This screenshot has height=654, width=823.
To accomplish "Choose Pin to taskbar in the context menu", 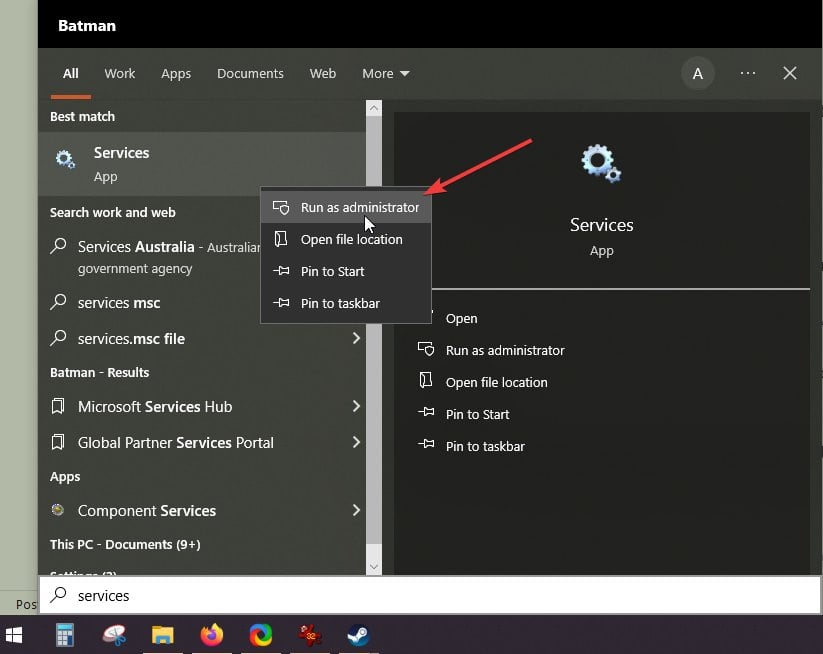I will tap(346, 303).
